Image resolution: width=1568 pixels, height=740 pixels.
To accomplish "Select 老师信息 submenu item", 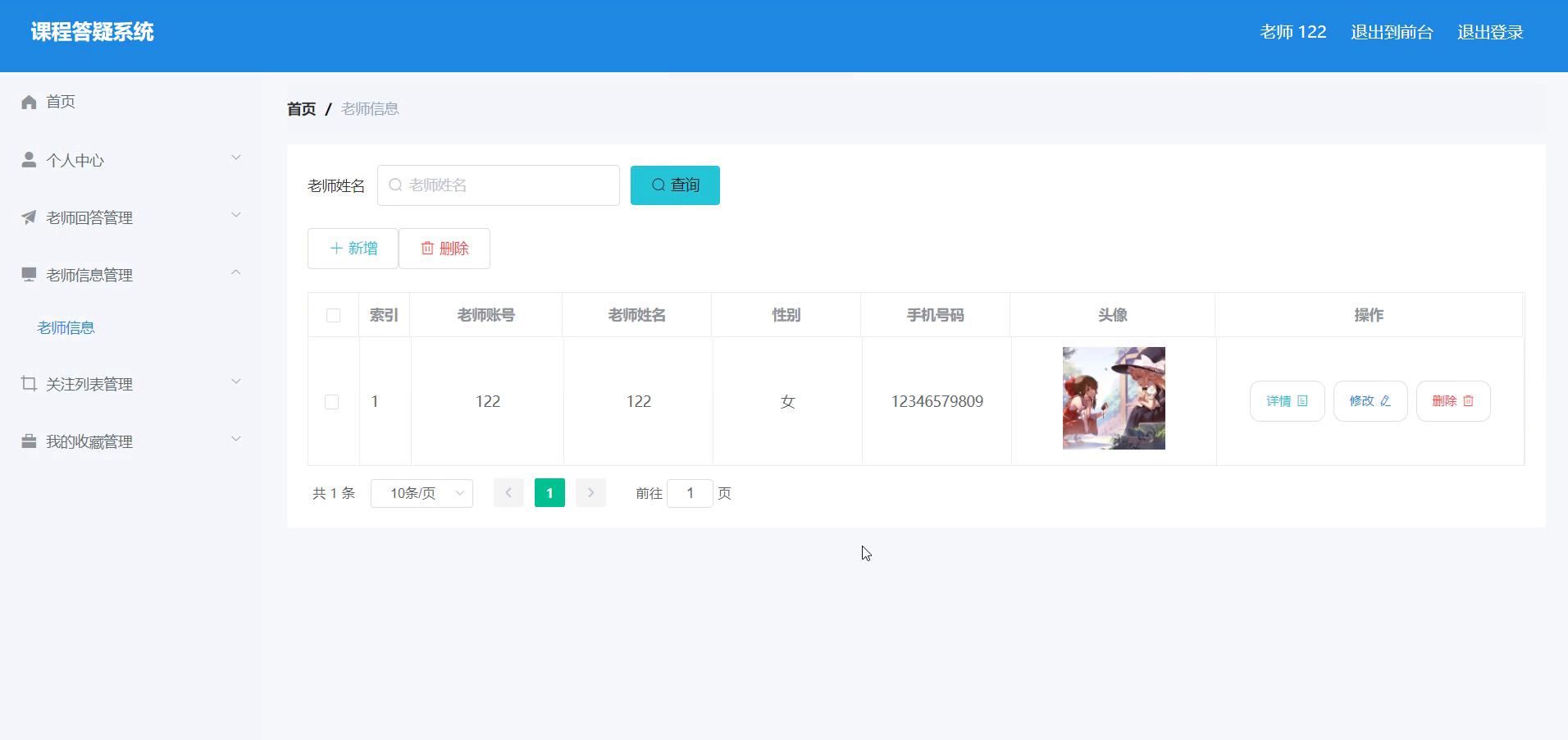I will (66, 328).
